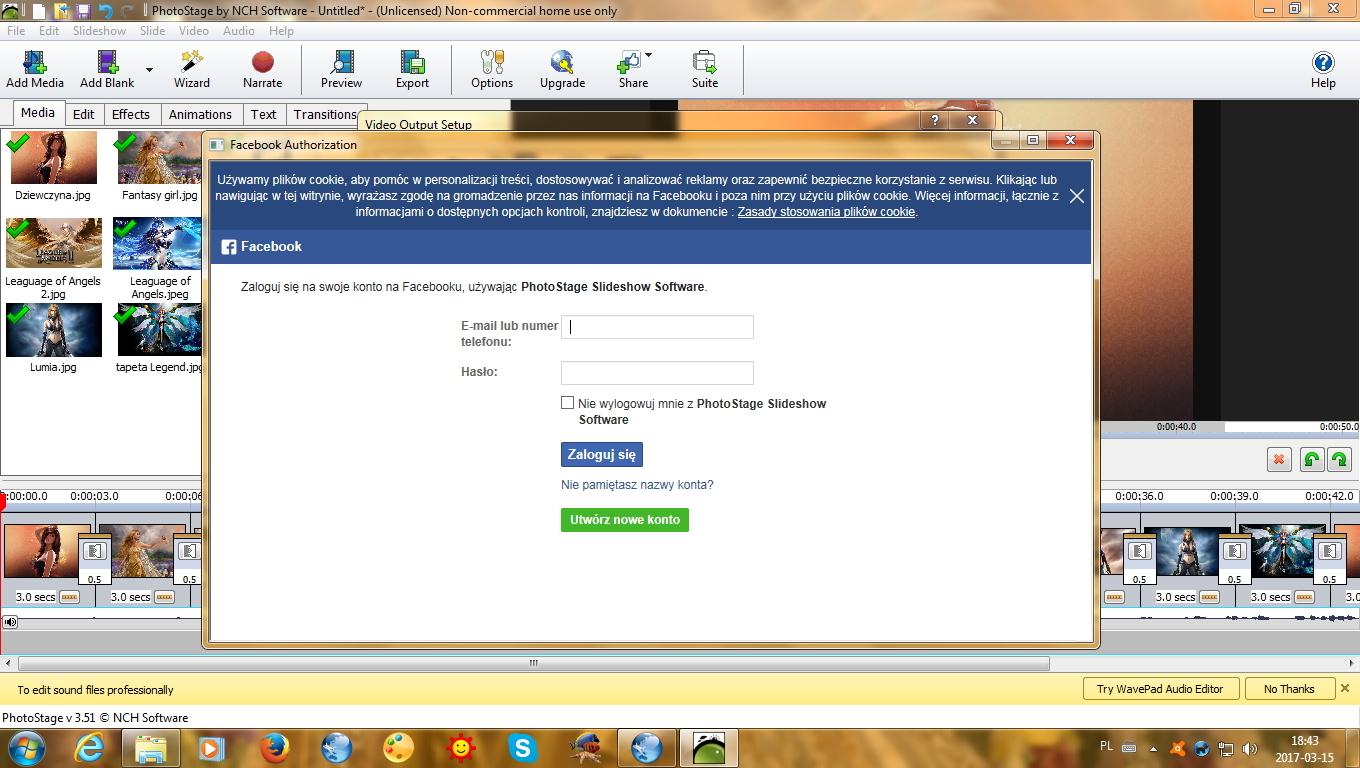Click the Try WavePad Audio Editor button
This screenshot has height=768, width=1360.
(x=1160, y=689)
